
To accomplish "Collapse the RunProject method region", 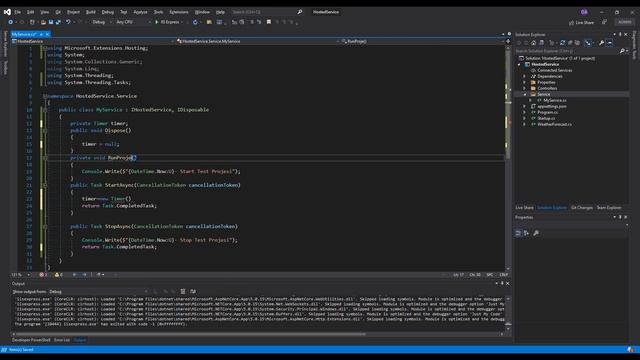I will pos(45,158).
